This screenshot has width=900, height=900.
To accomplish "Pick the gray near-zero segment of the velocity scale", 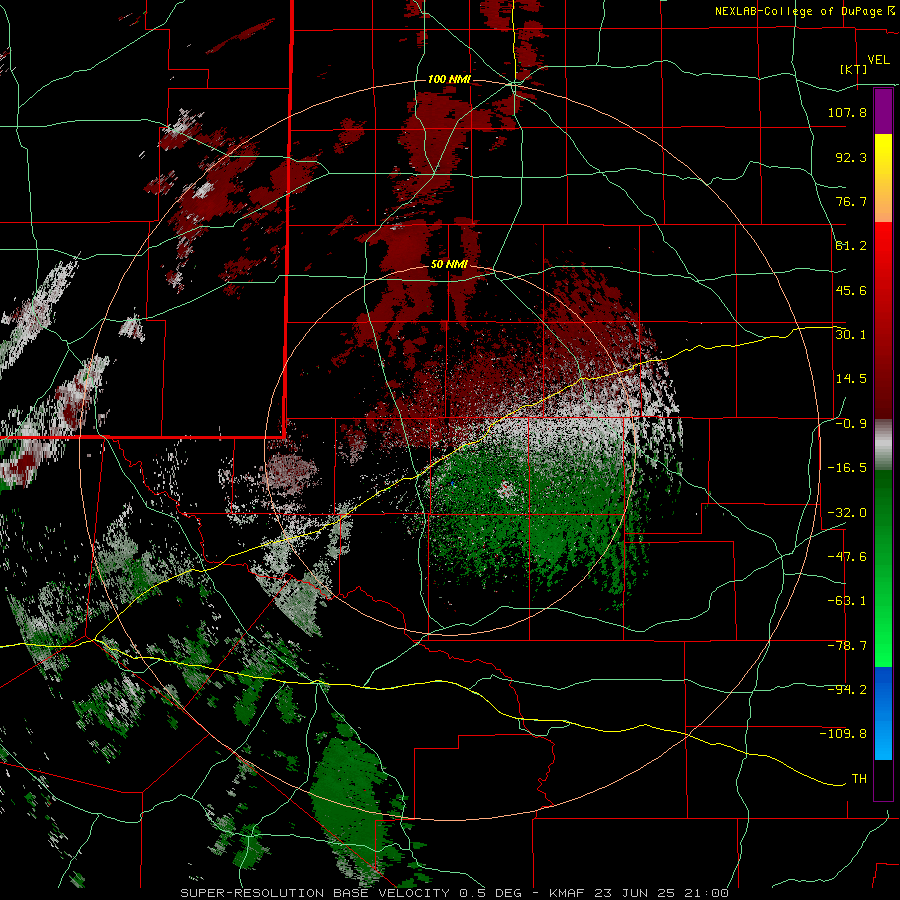I will 883,445.
